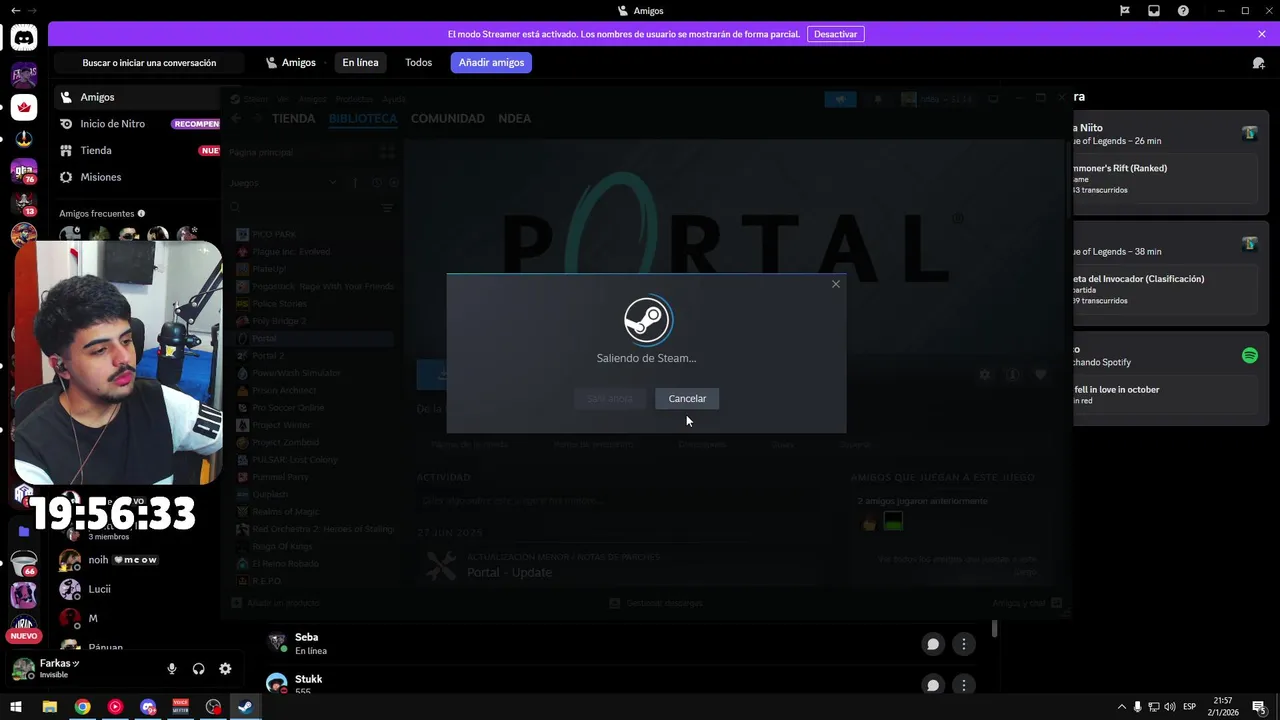The height and width of the screenshot is (720, 1280).
Task: Open Voicemeeter from taskbar
Action: click(x=180, y=707)
